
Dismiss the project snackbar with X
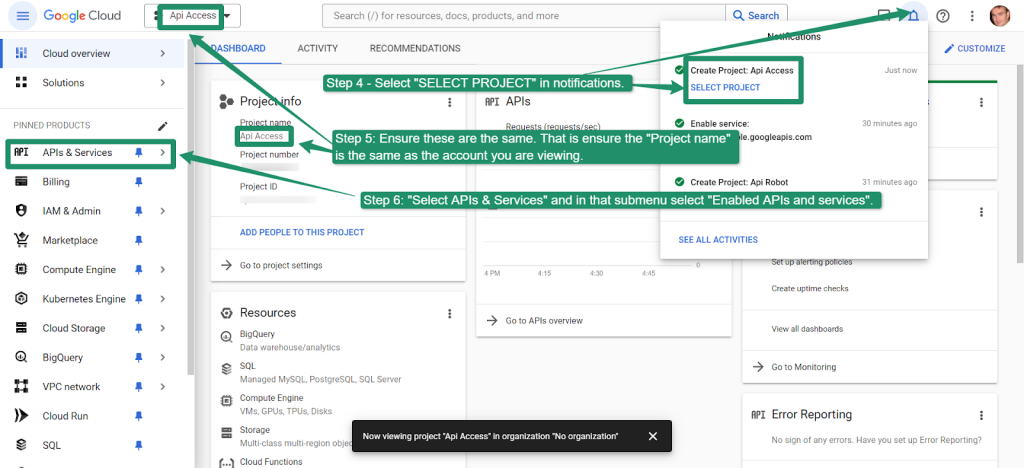(x=652, y=436)
